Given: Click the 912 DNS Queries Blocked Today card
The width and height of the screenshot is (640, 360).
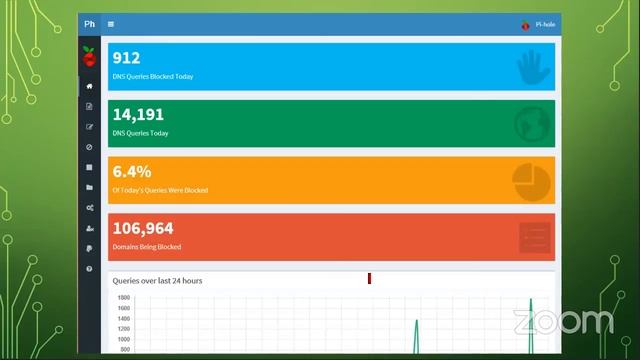Looking at the screenshot, I should point(331,67).
